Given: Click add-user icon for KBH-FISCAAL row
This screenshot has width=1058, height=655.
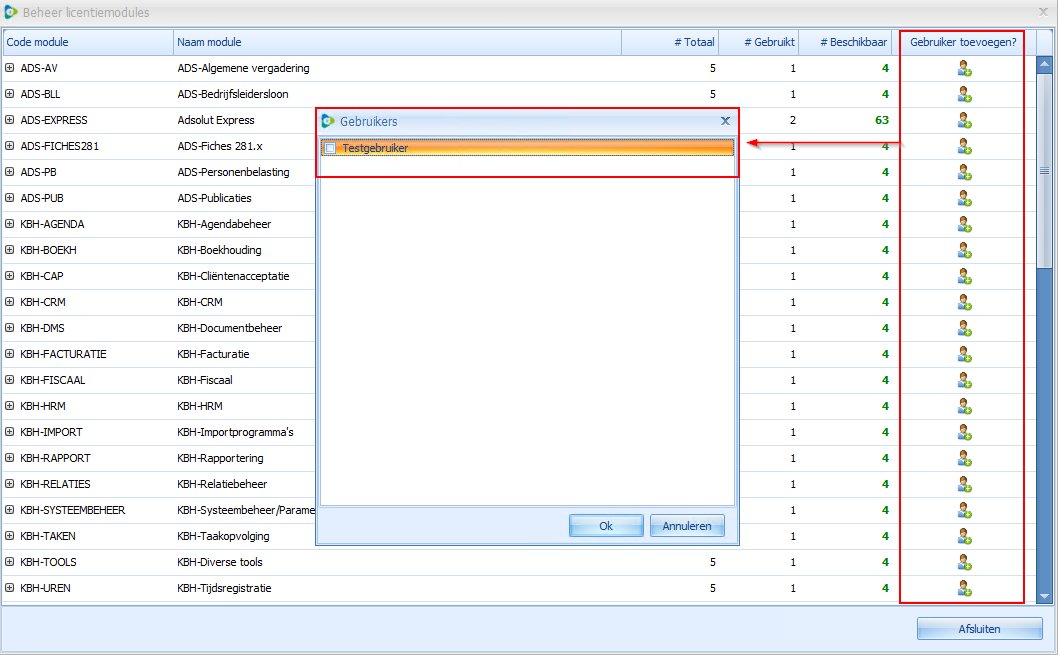Looking at the screenshot, I should tap(964, 380).
